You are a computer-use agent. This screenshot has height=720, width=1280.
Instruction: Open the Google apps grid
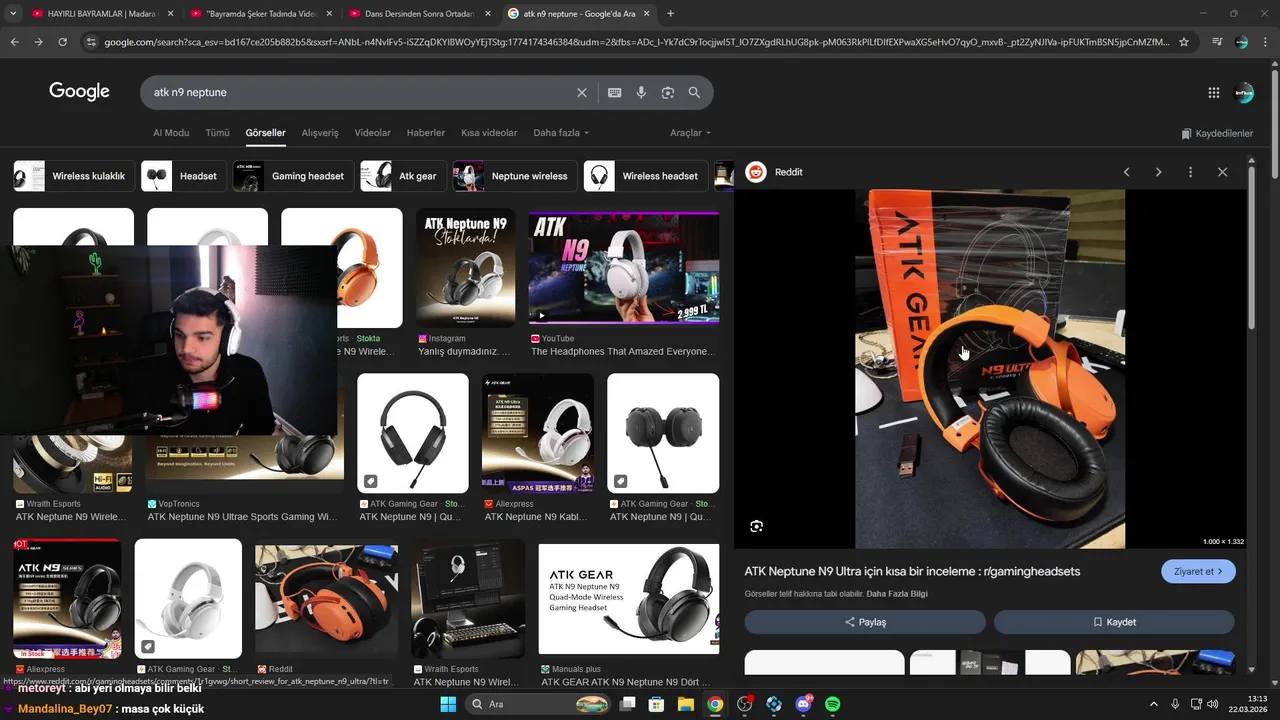(x=1214, y=92)
